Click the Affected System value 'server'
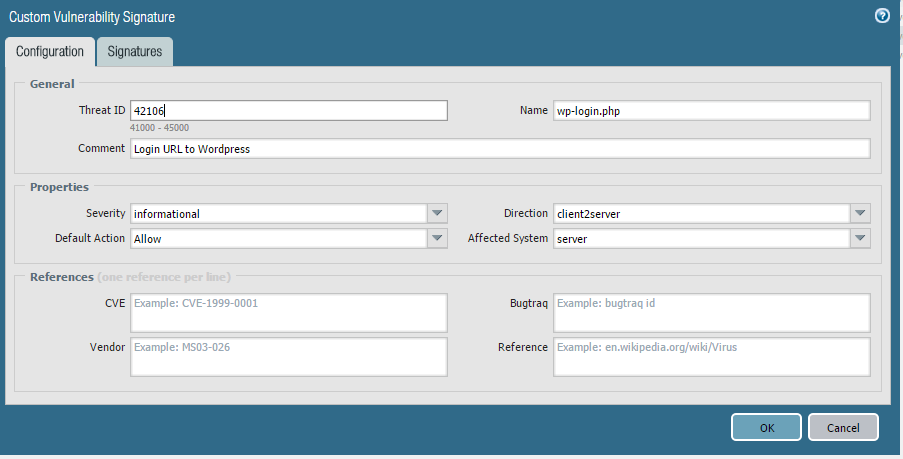 [x=572, y=239]
